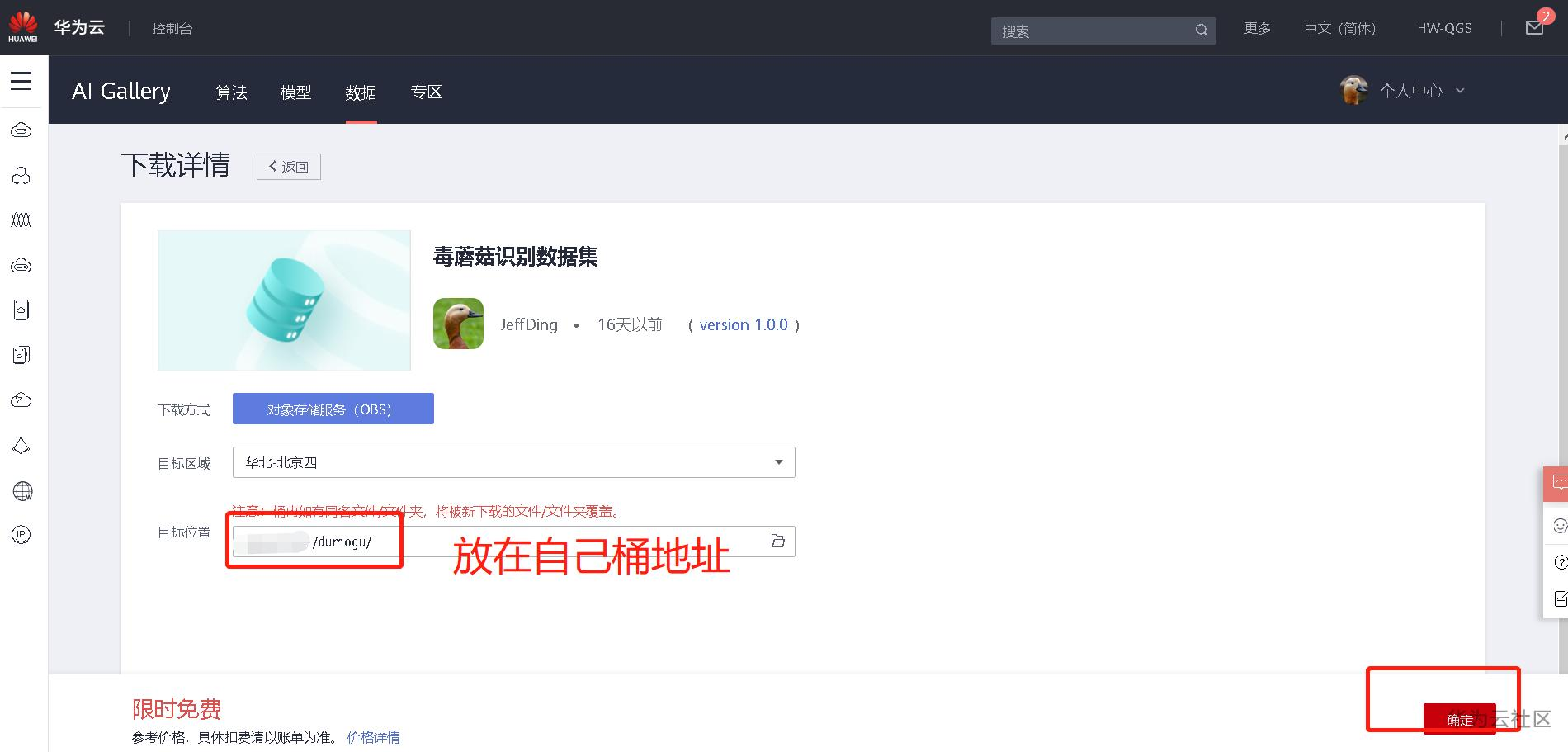Image resolution: width=1568 pixels, height=752 pixels.
Task: Select the document card icon in sidebar
Action: [x=22, y=310]
